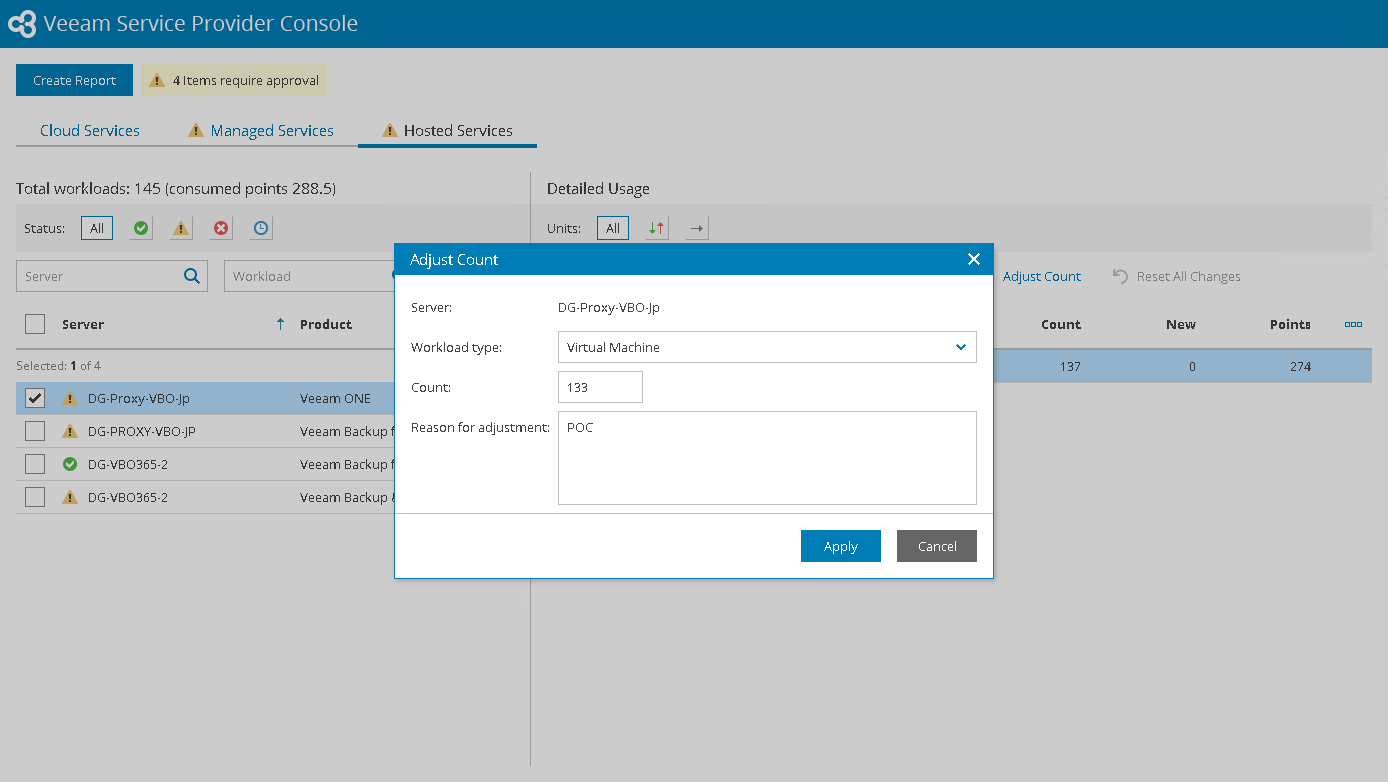Click the Total workloads: 145 summary text
This screenshot has height=782, width=1388.
(x=176, y=188)
